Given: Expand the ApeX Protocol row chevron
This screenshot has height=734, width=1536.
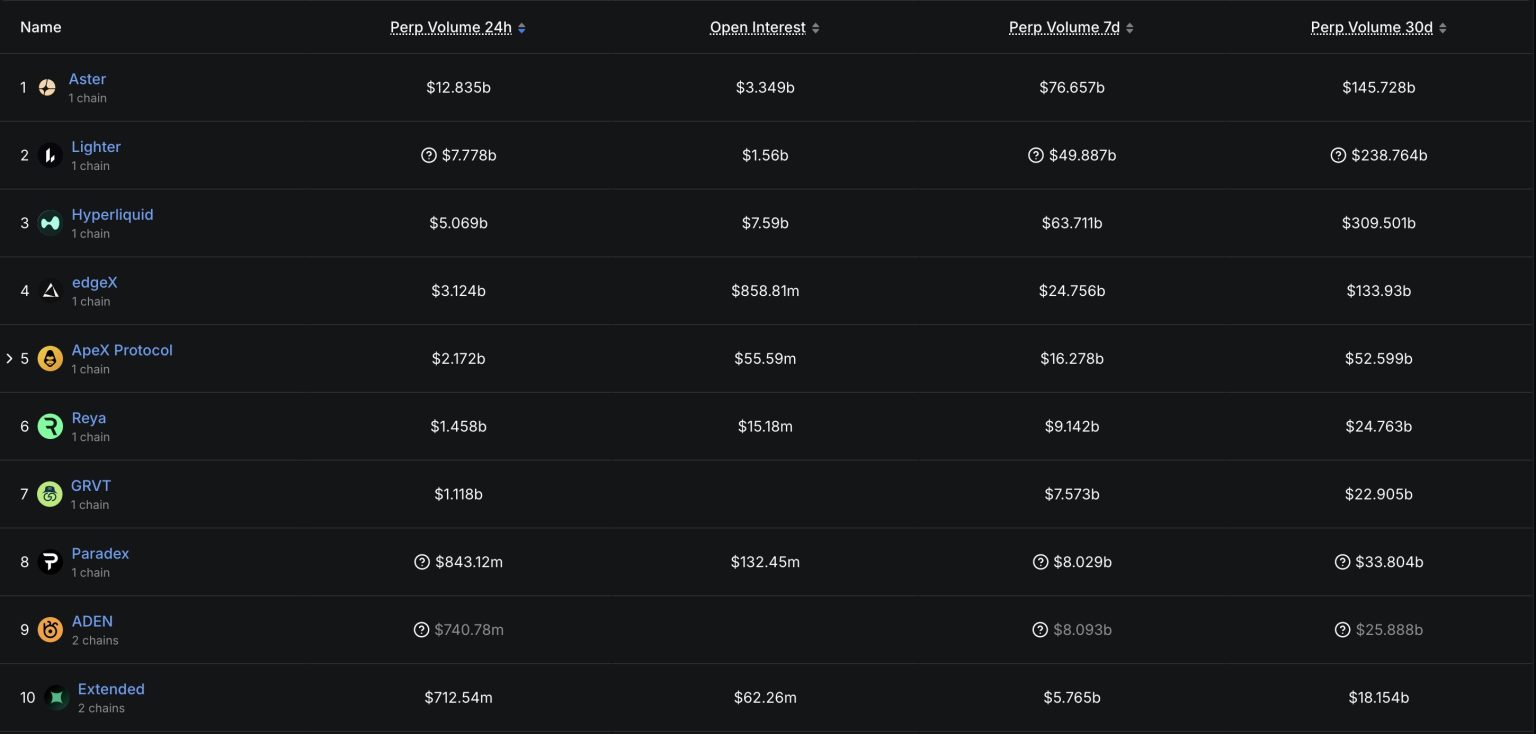Looking at the screenshot, I should [x=10, y=358].
